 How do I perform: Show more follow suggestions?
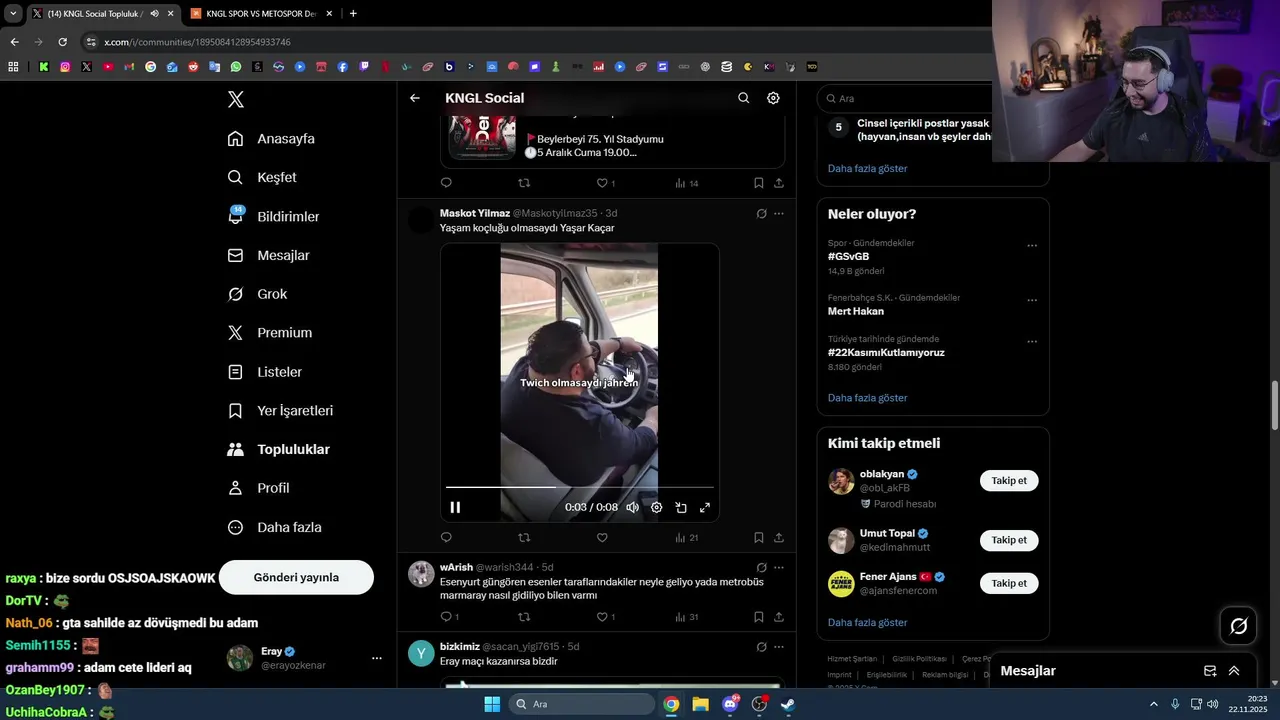click(867, 623)
